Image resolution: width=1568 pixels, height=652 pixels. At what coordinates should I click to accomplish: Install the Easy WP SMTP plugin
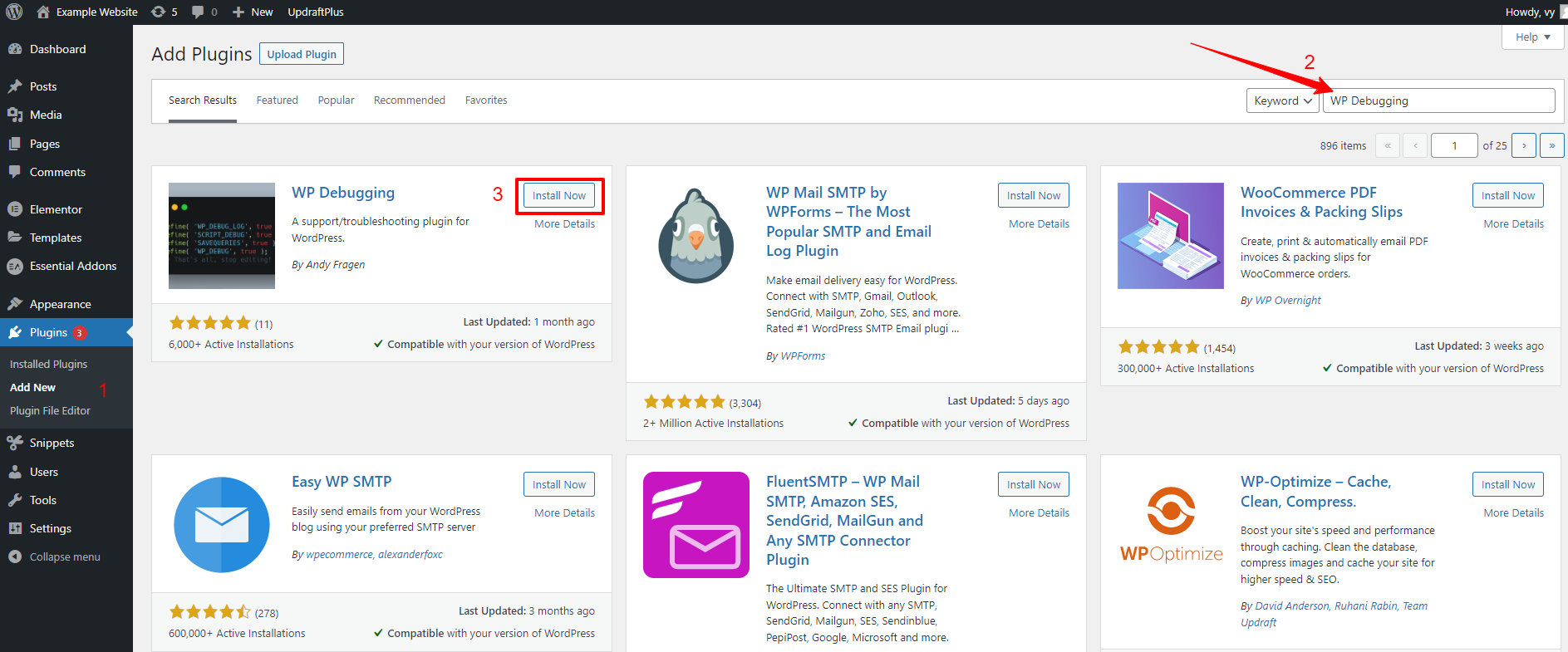tap(559, 484)
